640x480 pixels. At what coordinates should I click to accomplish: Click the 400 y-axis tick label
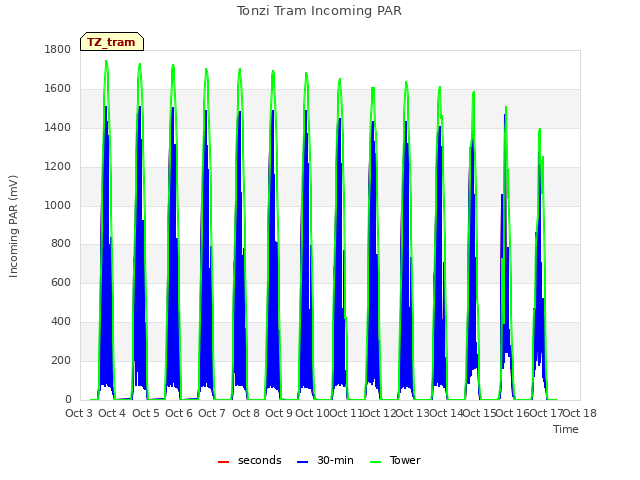[61, 322]
